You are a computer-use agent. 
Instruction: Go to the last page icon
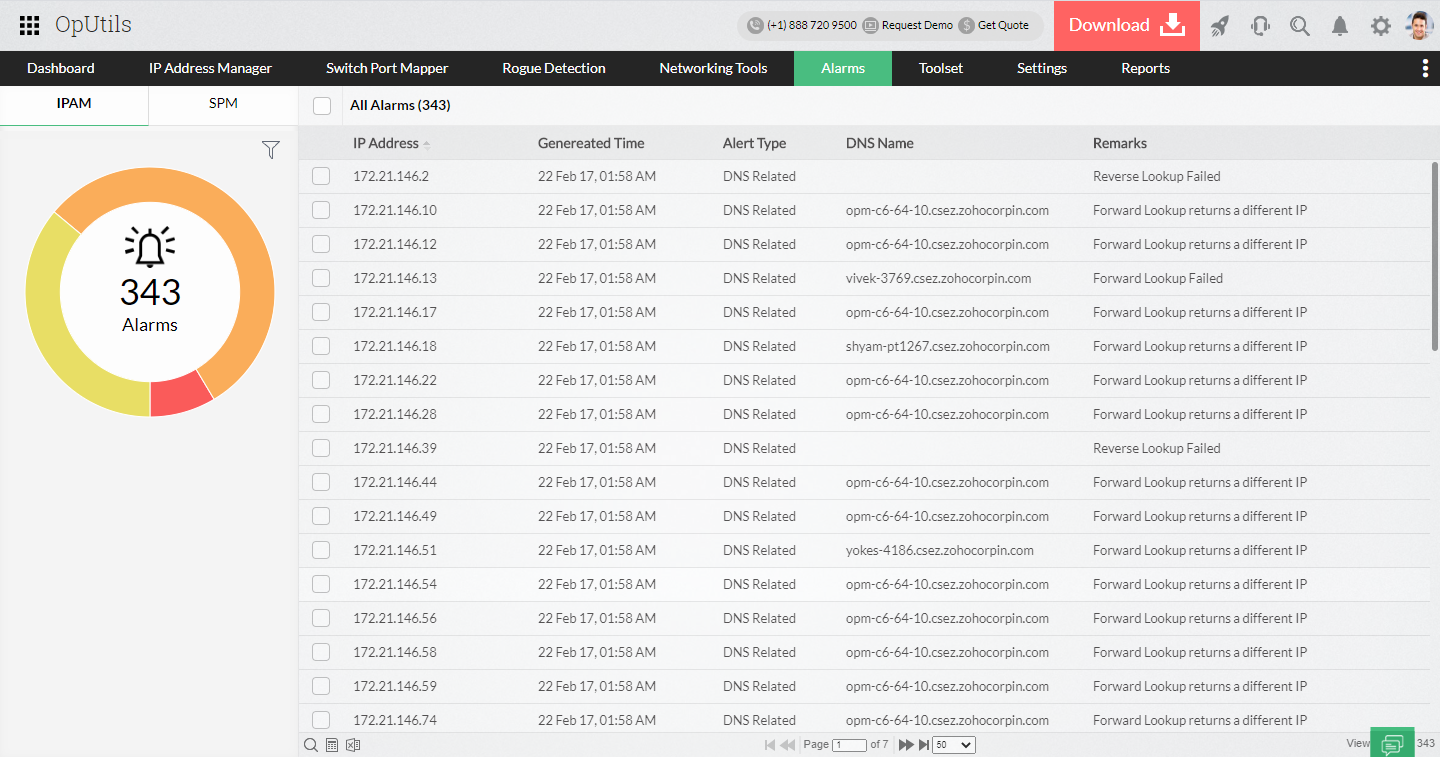pos(924,745)
